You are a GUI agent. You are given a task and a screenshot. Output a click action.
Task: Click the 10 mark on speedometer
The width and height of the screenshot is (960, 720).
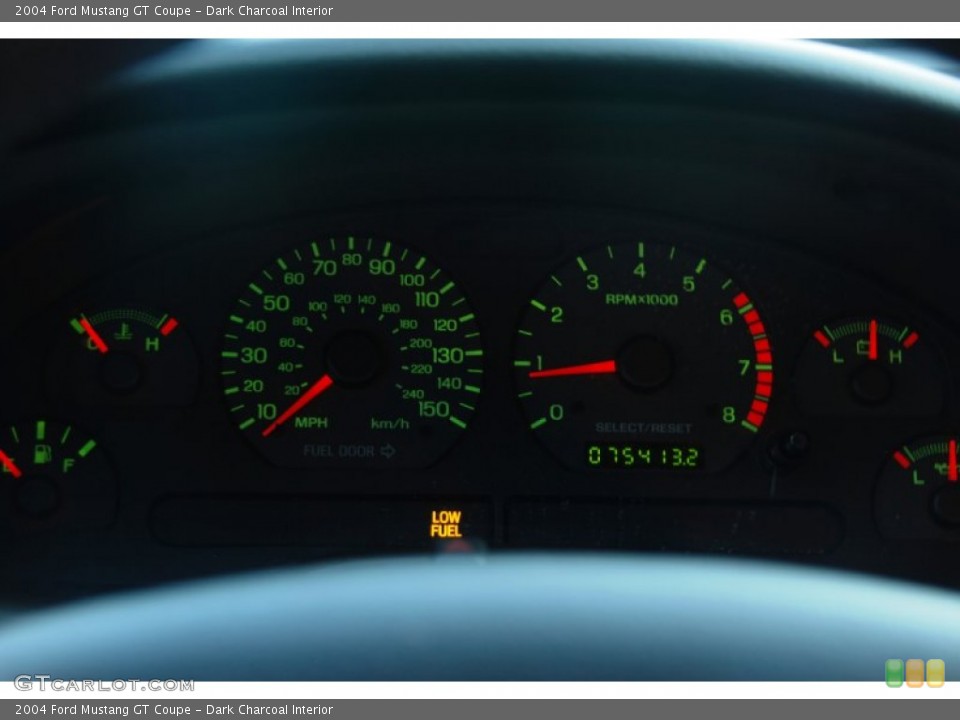[x=266, y=411]
